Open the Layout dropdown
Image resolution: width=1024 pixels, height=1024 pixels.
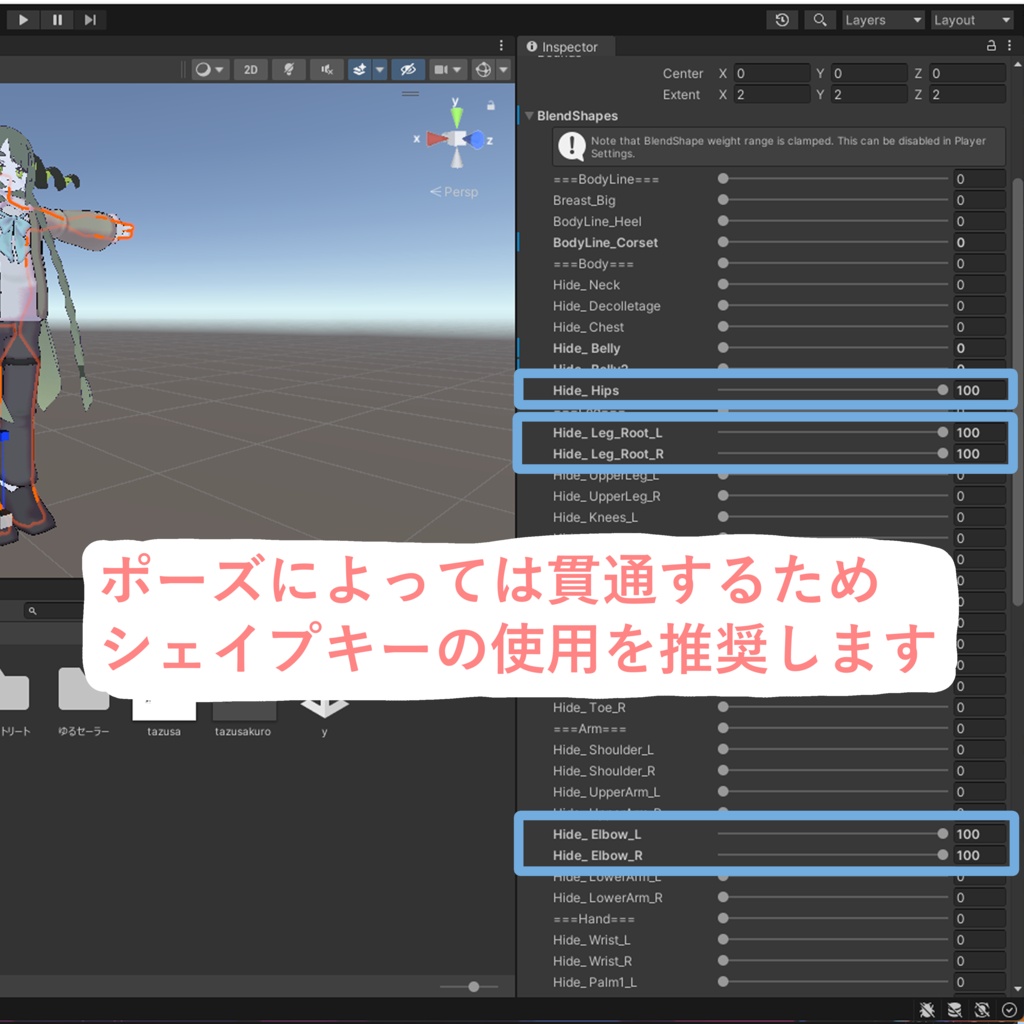coord(972,20)
